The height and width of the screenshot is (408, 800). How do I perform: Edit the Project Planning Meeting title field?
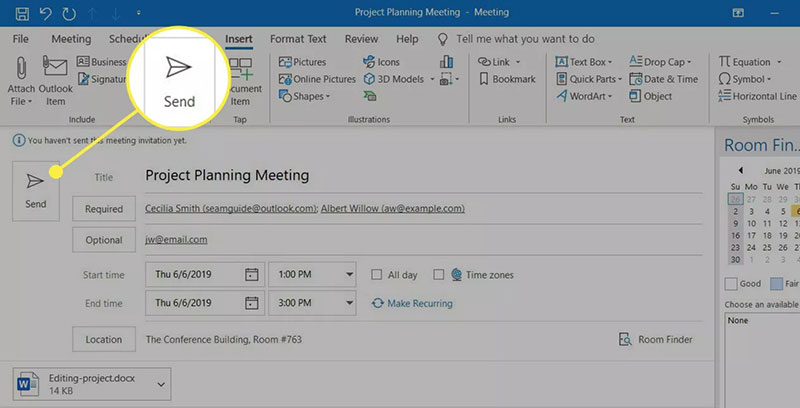(423, 176)
